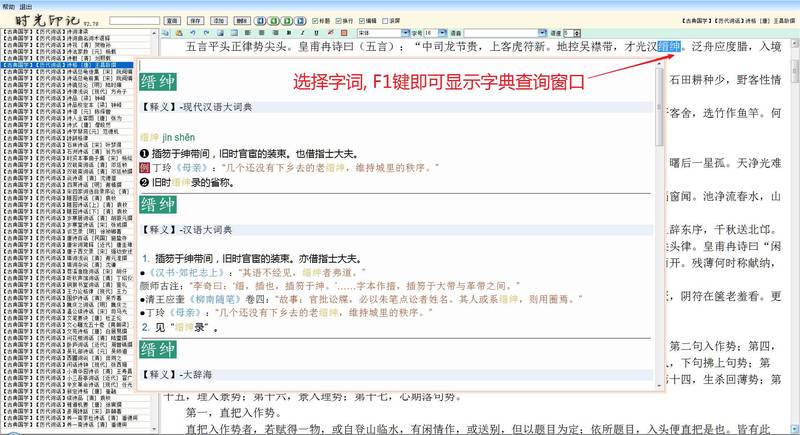
Task: Click the 《母亲》 link in 现代汉语大词典 entry
Action: point(191,168)
